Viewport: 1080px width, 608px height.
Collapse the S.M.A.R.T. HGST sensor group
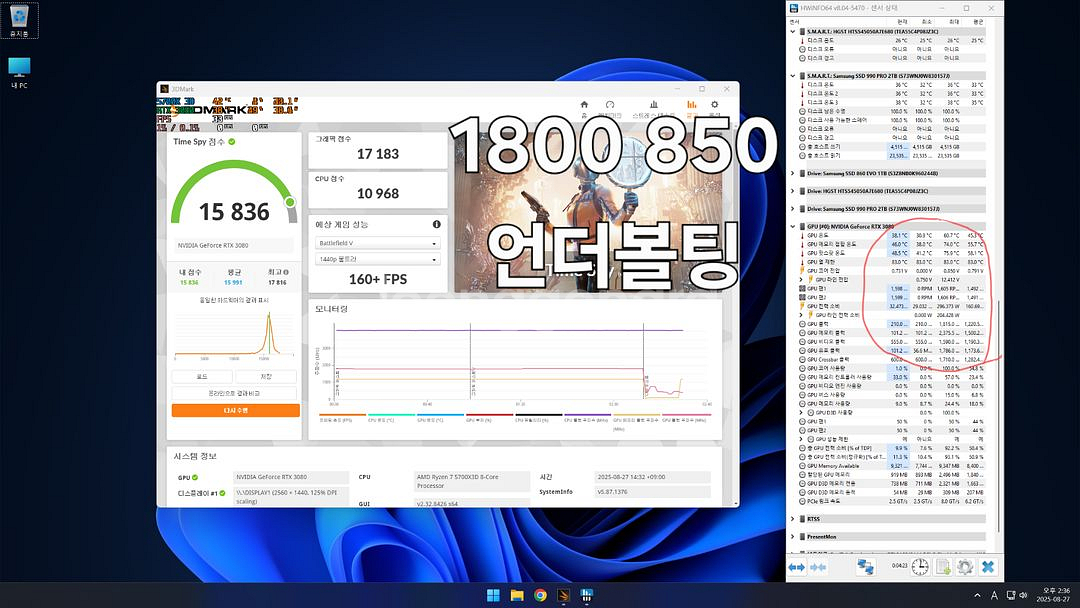tap(793, 32)
